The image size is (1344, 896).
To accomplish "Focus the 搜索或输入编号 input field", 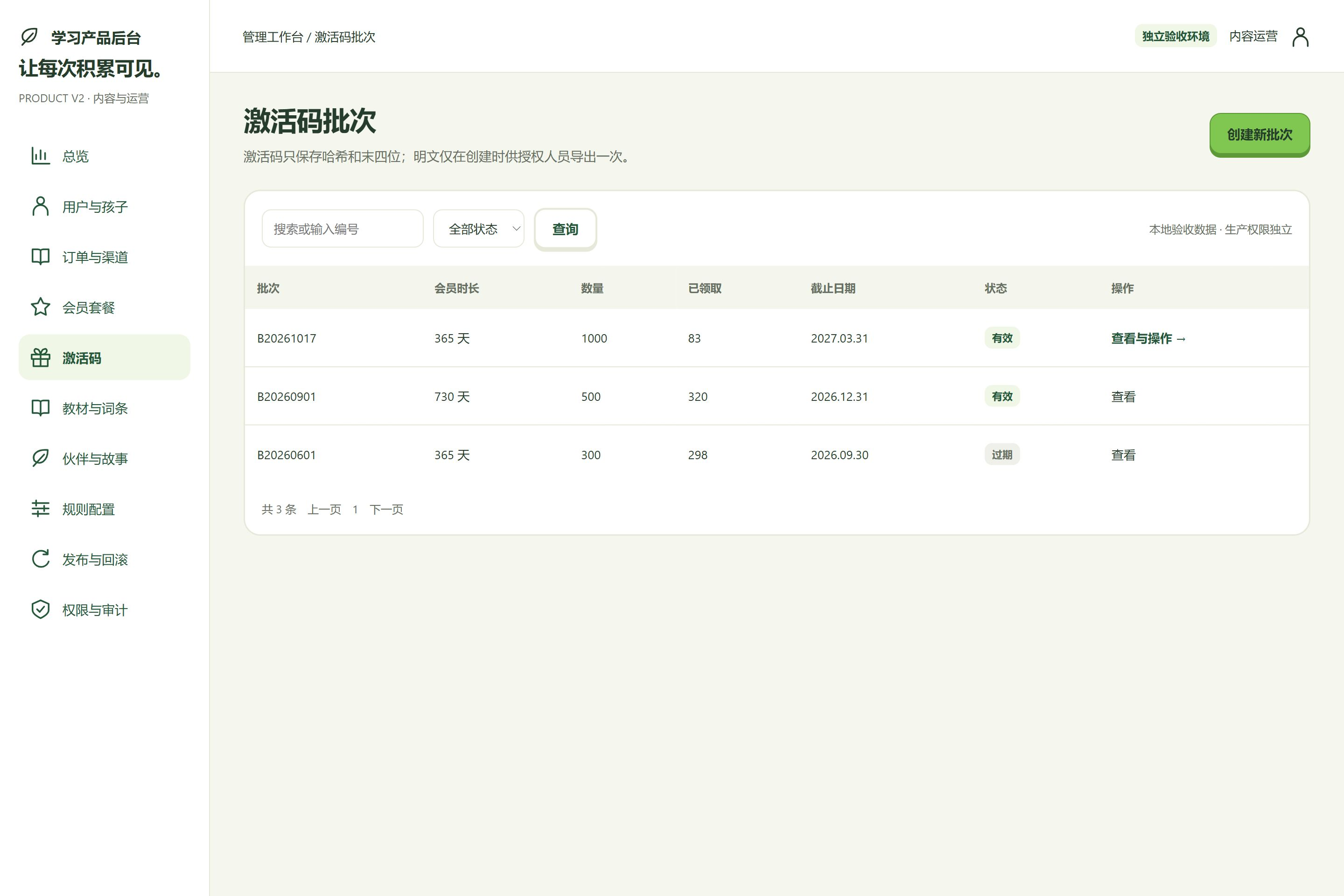I will (x=342, y=229).
